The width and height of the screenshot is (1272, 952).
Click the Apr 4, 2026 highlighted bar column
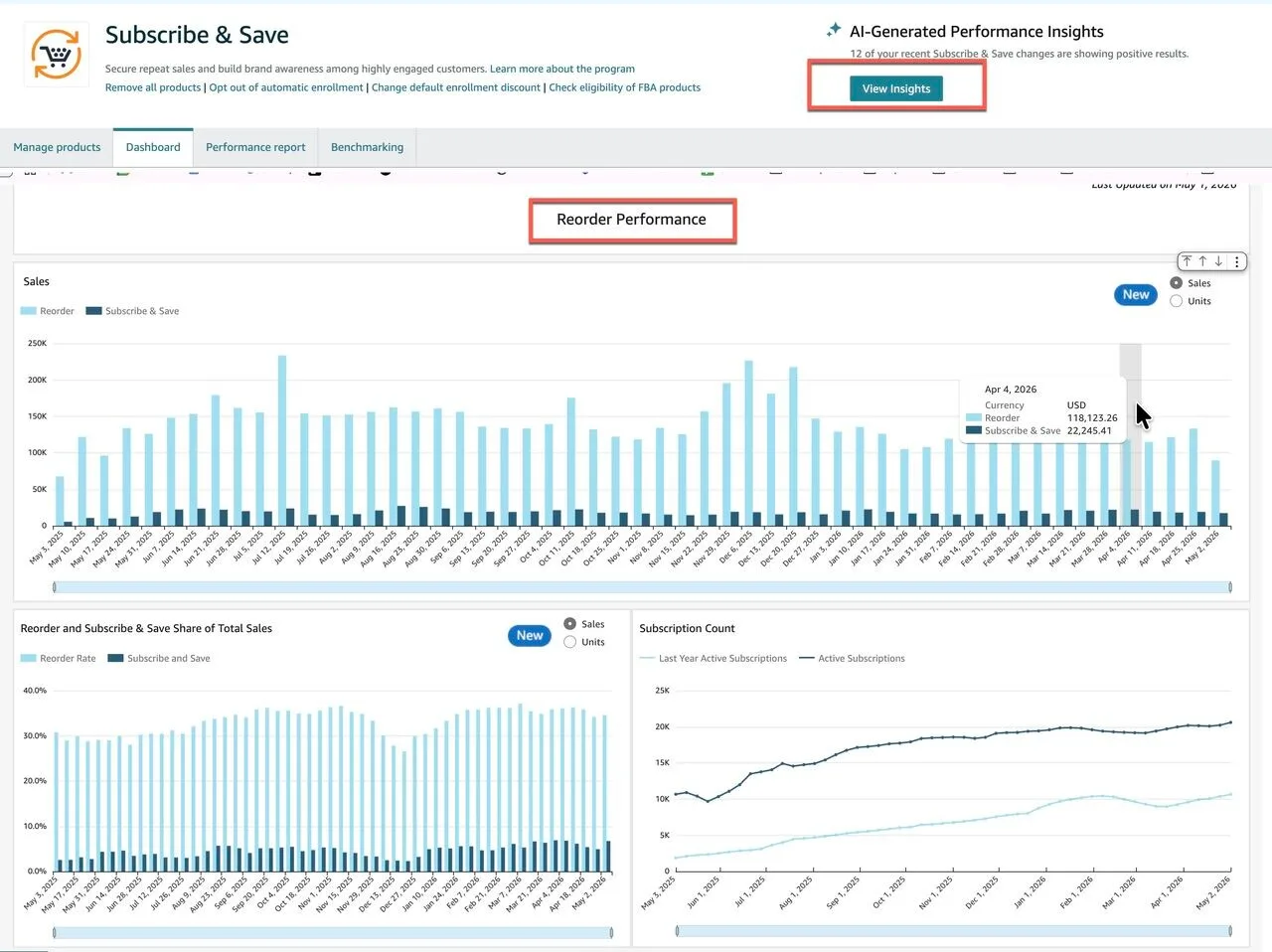click(x=1130, y=435)
